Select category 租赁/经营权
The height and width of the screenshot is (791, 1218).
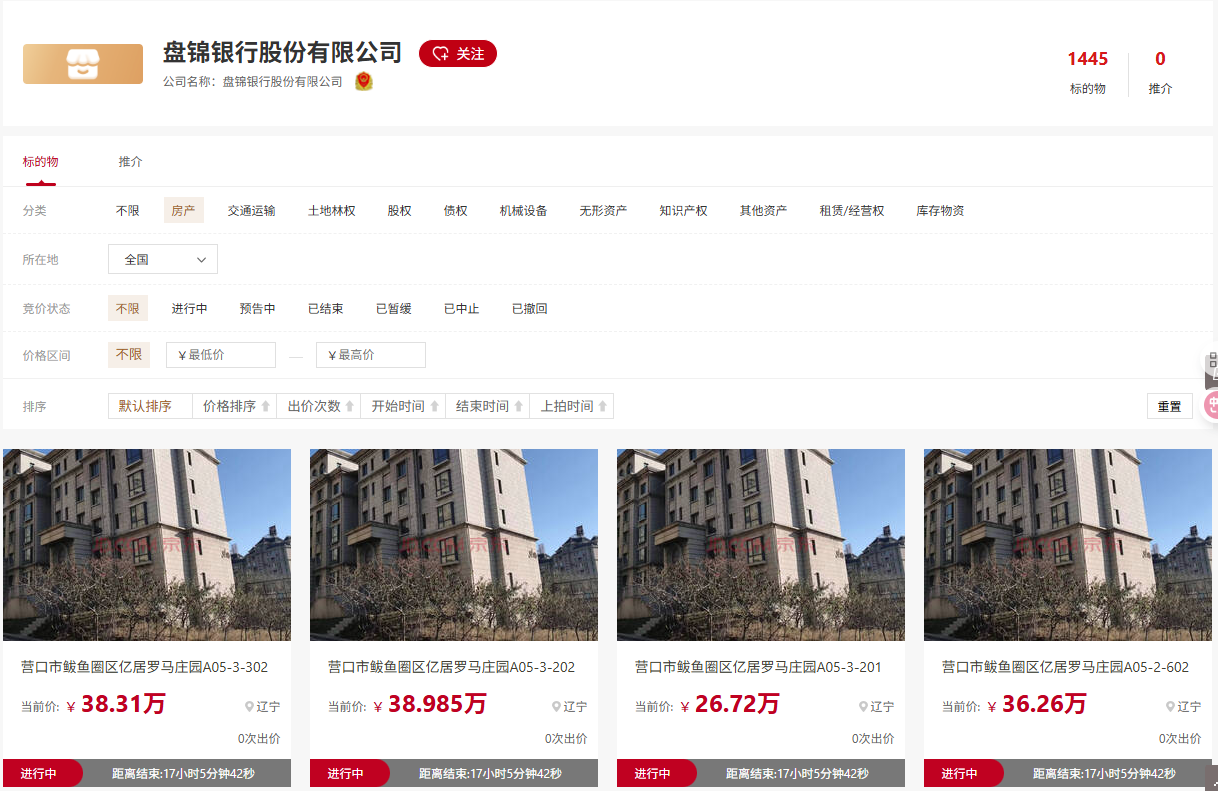852,211
